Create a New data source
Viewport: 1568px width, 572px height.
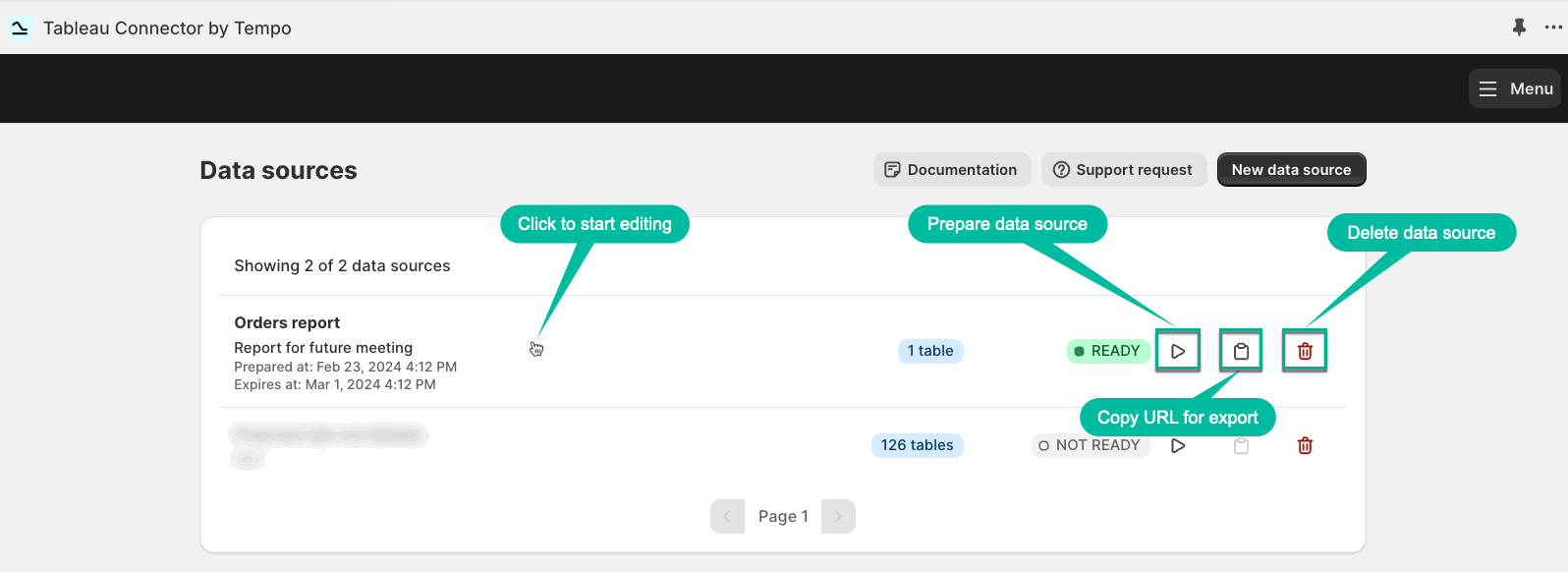(1291, 169)
